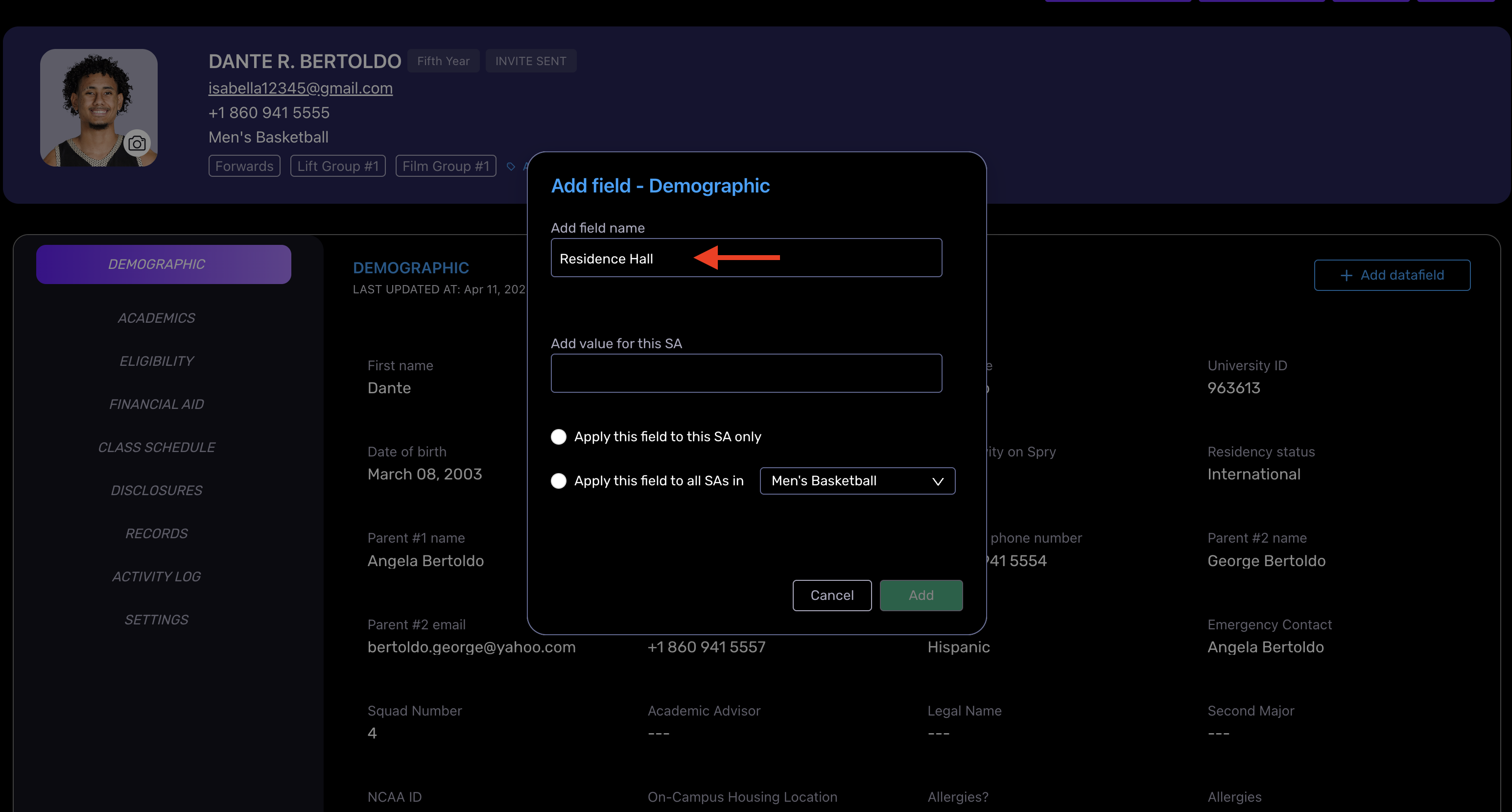The image size is (1512, 812).
Task: Click Date of birth March 08, 2003
Action: [425, 475]
